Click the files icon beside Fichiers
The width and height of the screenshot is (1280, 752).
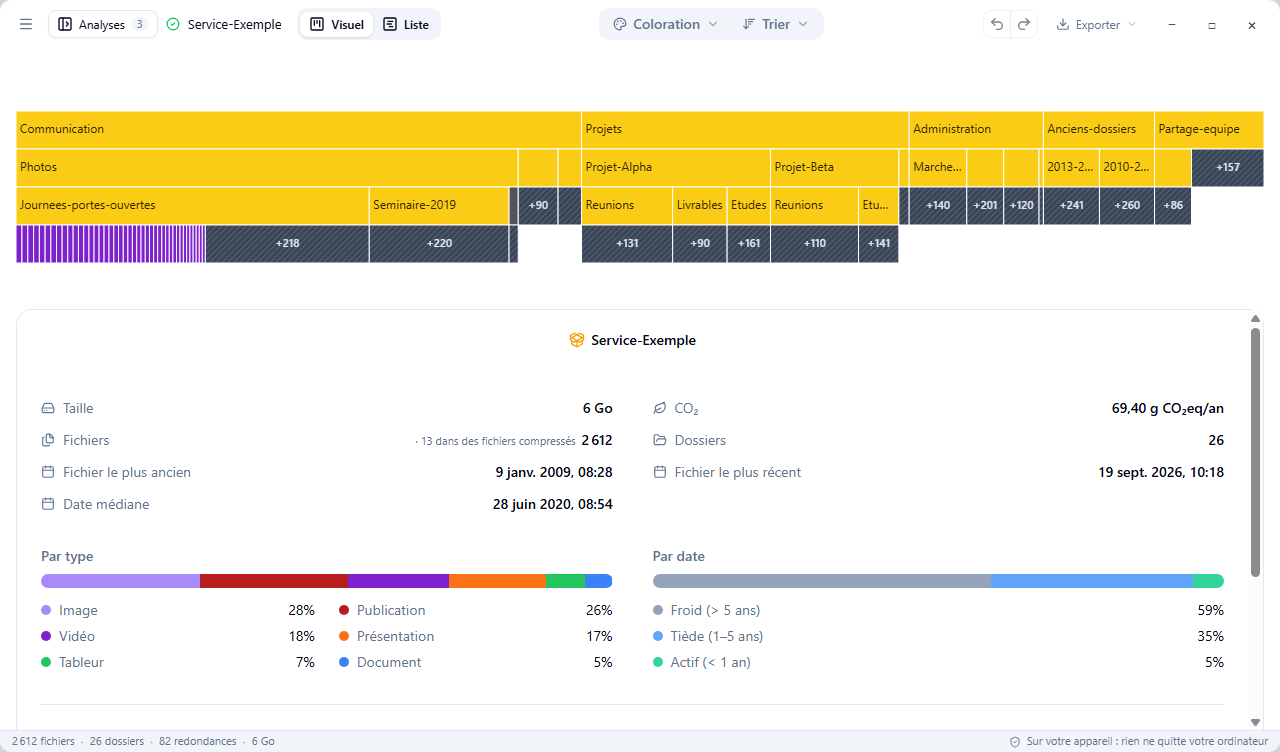48,440
